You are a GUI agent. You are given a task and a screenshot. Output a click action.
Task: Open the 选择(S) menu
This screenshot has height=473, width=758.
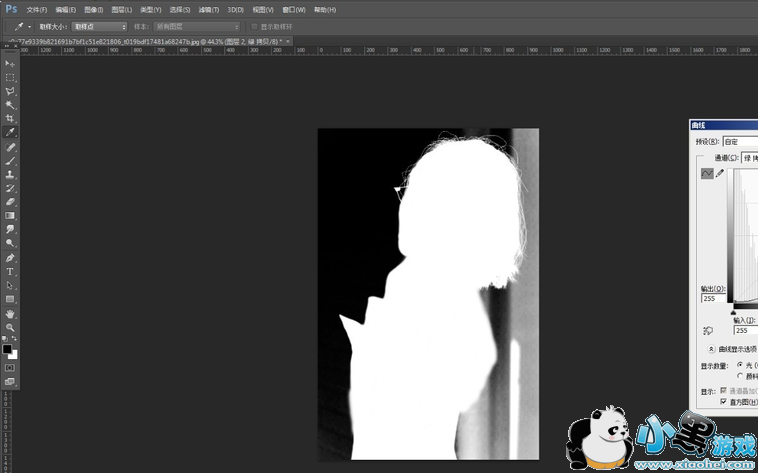click(x=179, y=9)
